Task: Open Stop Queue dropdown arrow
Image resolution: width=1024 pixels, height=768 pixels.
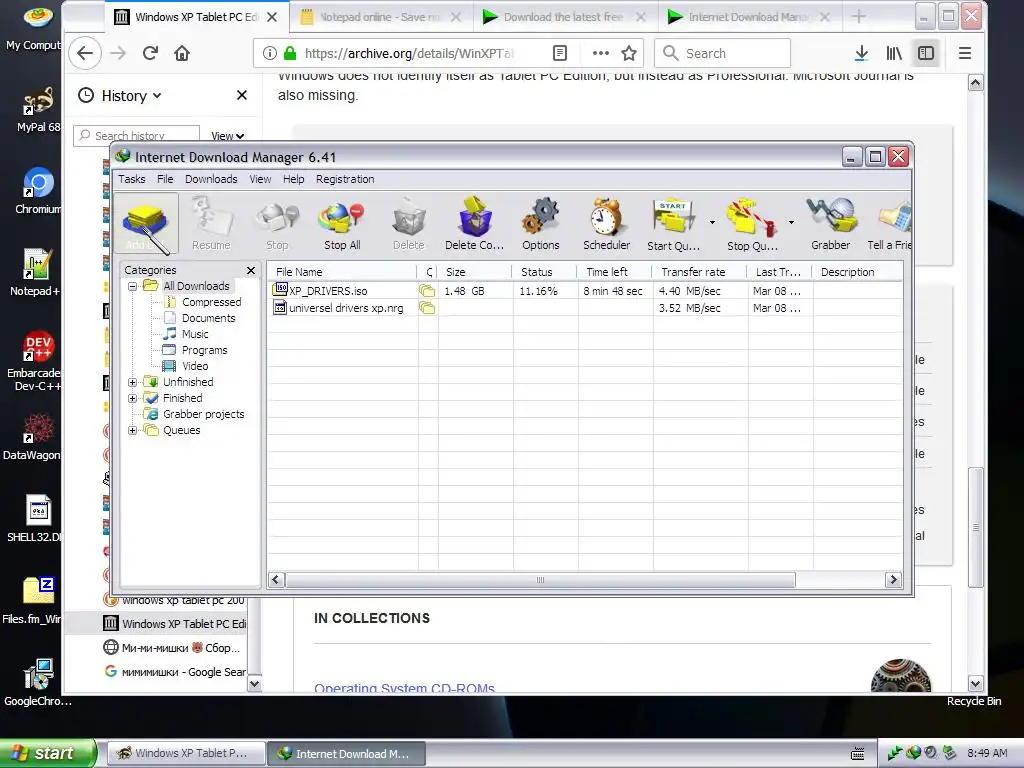Action: point(791,223)
